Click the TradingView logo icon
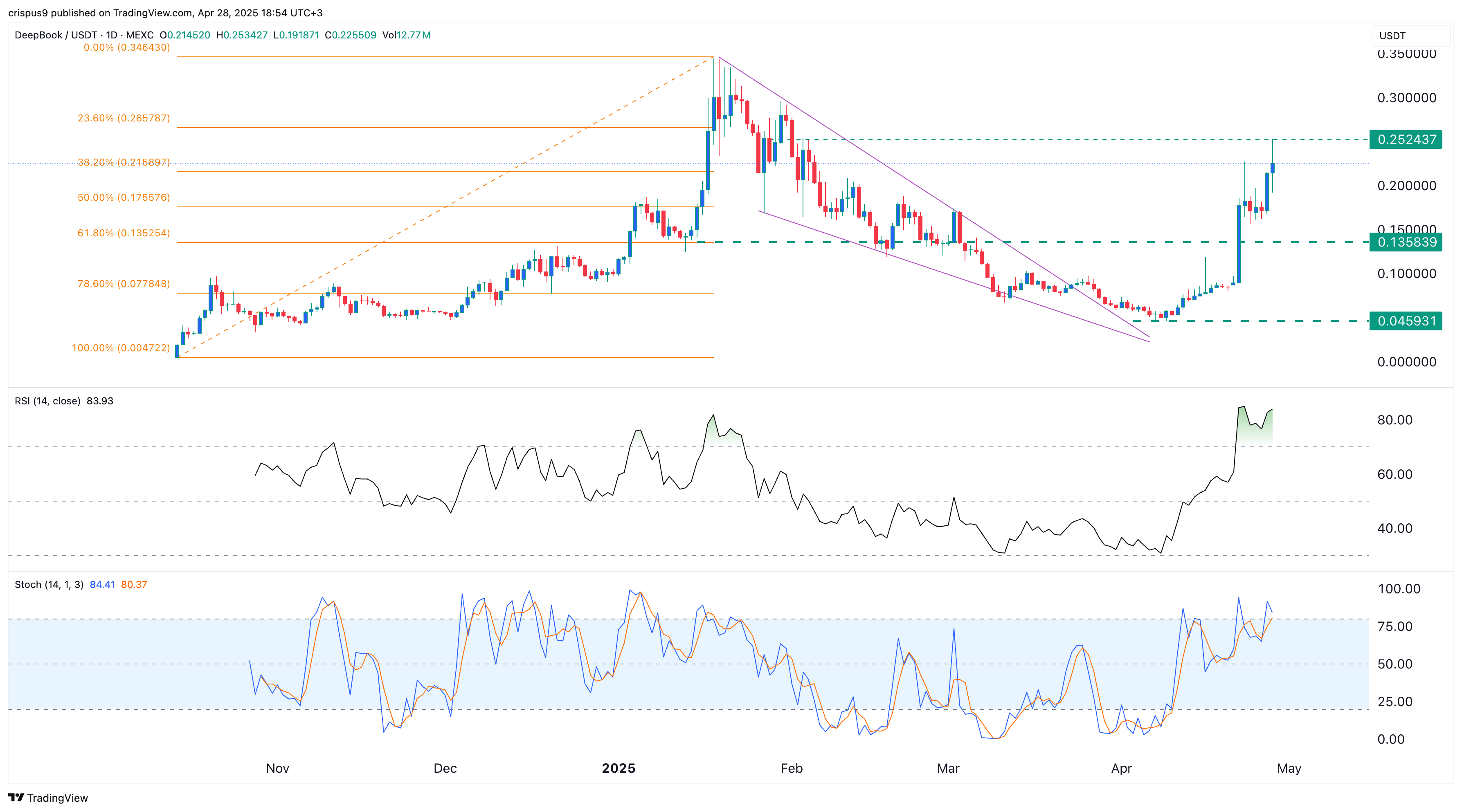 tap(16, 797)
